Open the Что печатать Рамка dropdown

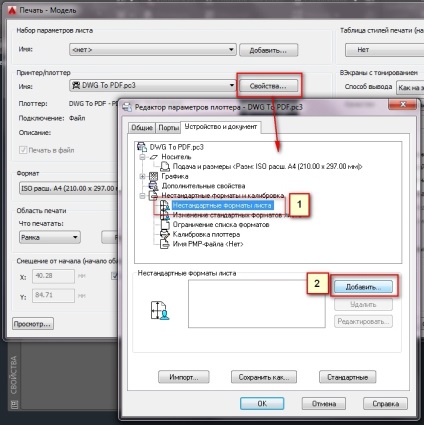tap(50, 237)
